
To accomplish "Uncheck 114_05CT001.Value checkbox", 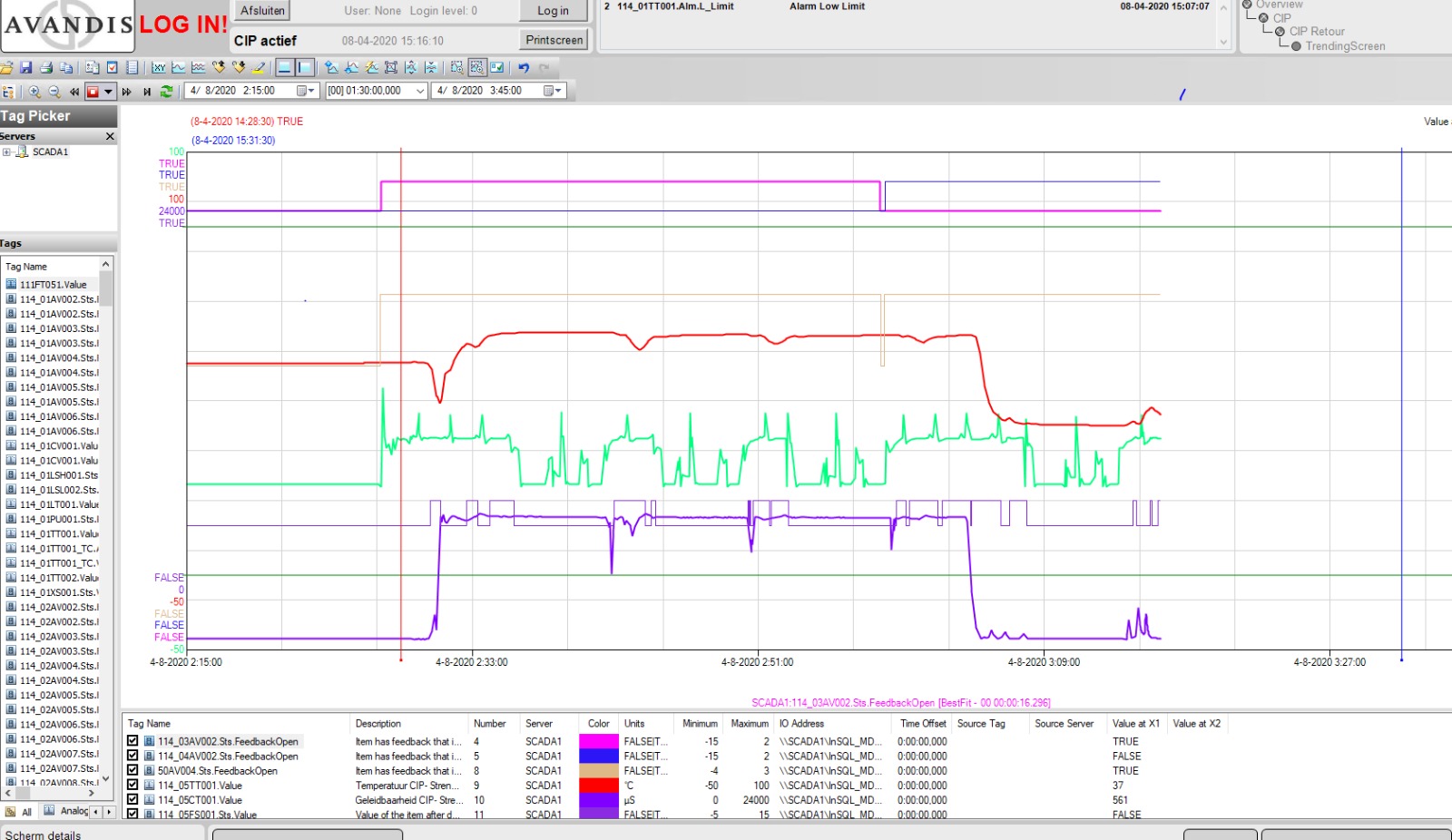I will pos(132,799).
